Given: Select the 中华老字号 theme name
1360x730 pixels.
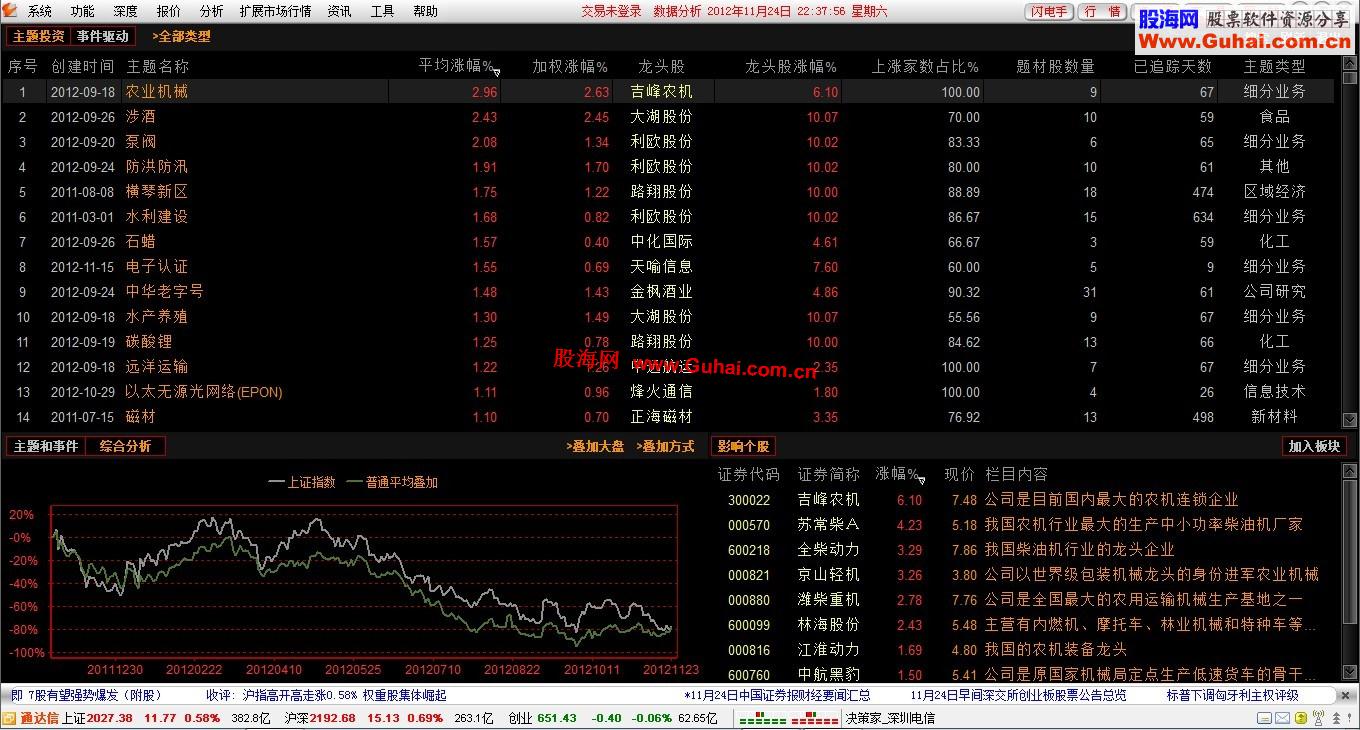Looking at the screenshot, I should click(165, 291).
